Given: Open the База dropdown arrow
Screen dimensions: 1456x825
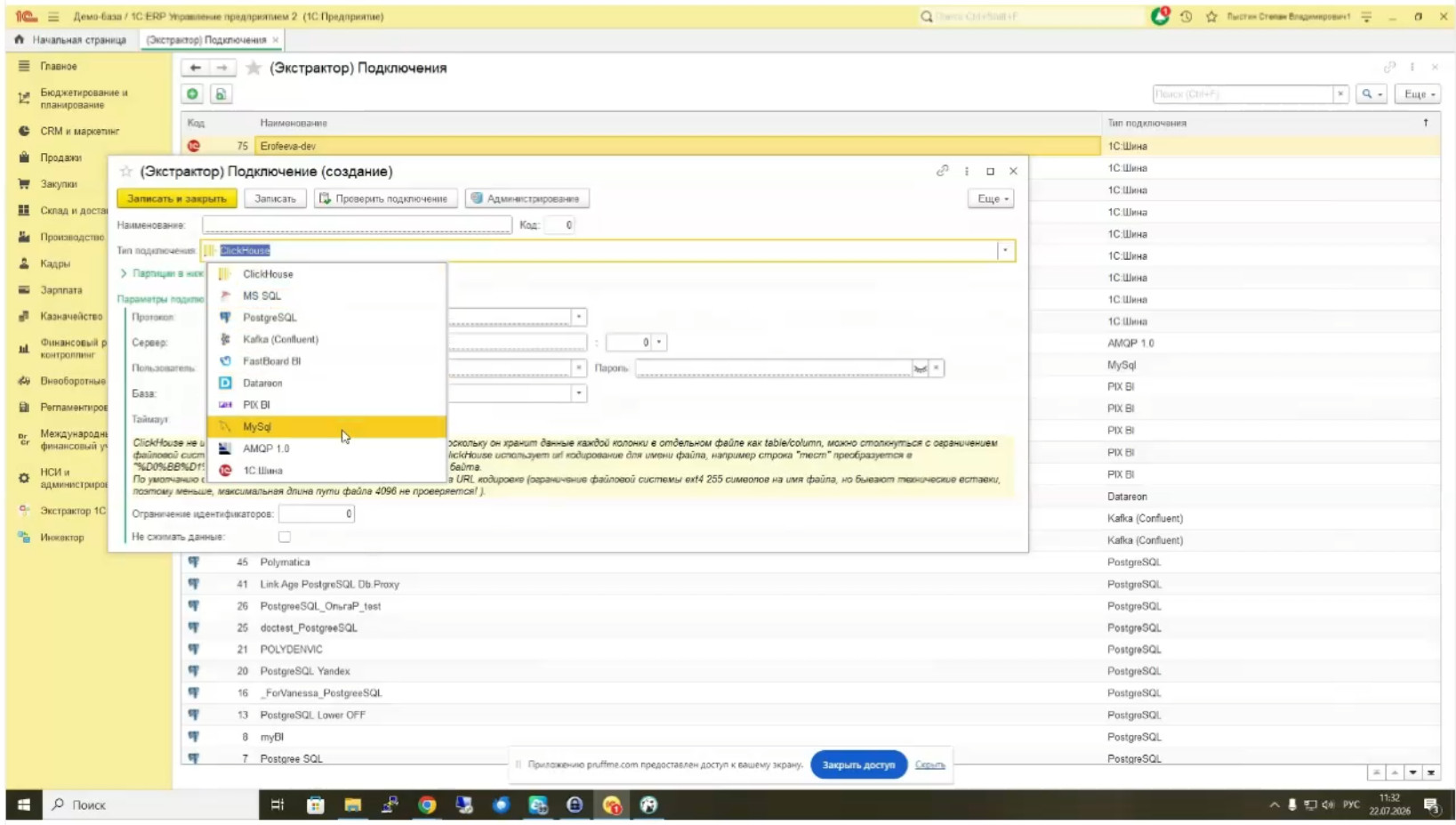Looking at the screenshot, I should tap(579, 393).
